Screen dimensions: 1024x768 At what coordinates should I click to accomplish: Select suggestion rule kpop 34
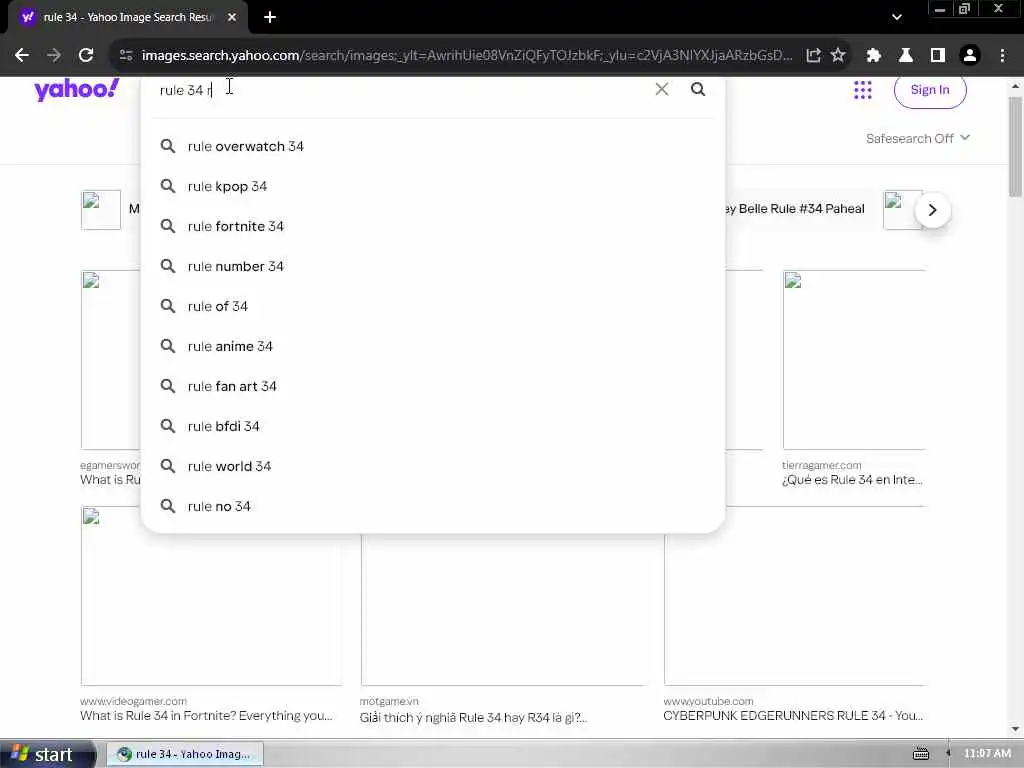coord(432,186)
